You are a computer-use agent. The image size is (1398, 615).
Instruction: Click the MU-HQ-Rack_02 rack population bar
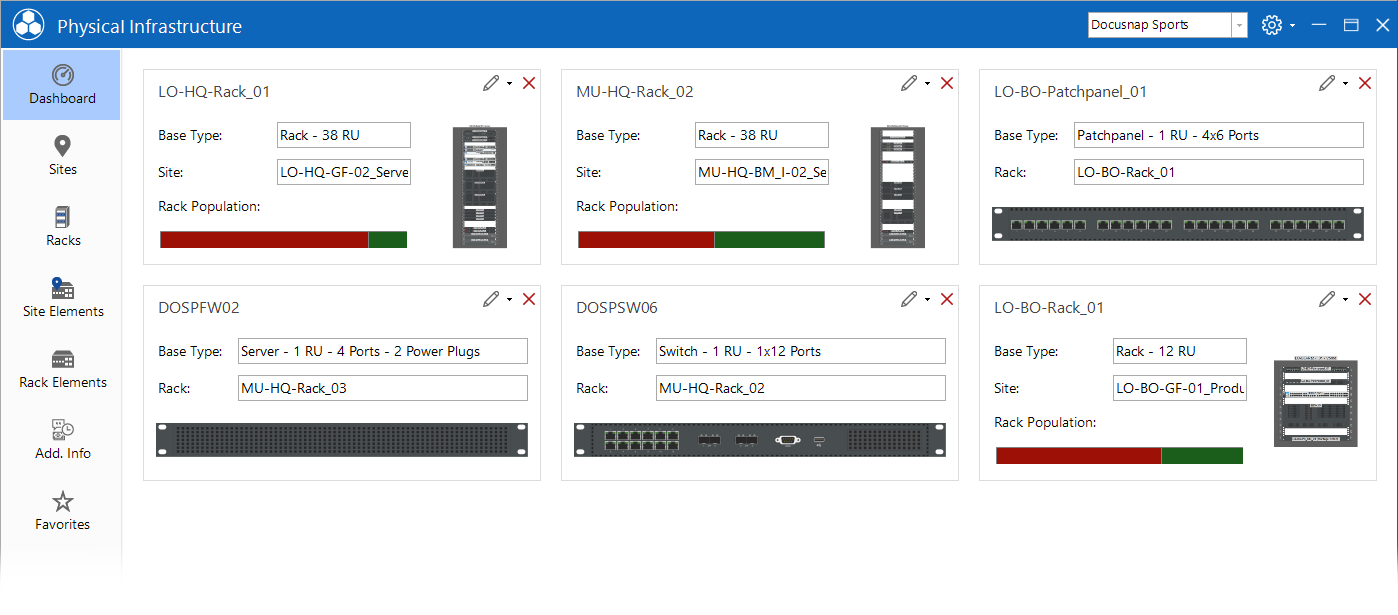pos(702,239)
